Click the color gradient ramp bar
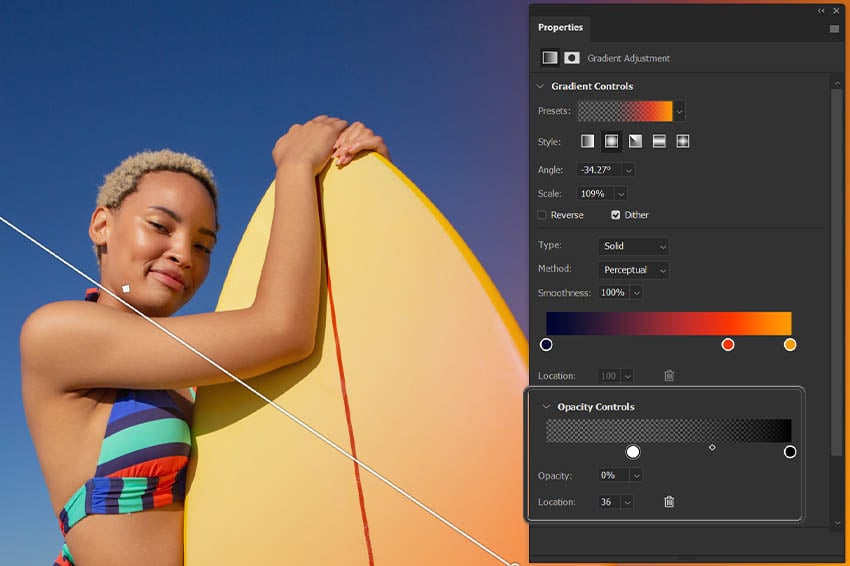The width and height of the screenshot is (850, 566). click(668, 323)
